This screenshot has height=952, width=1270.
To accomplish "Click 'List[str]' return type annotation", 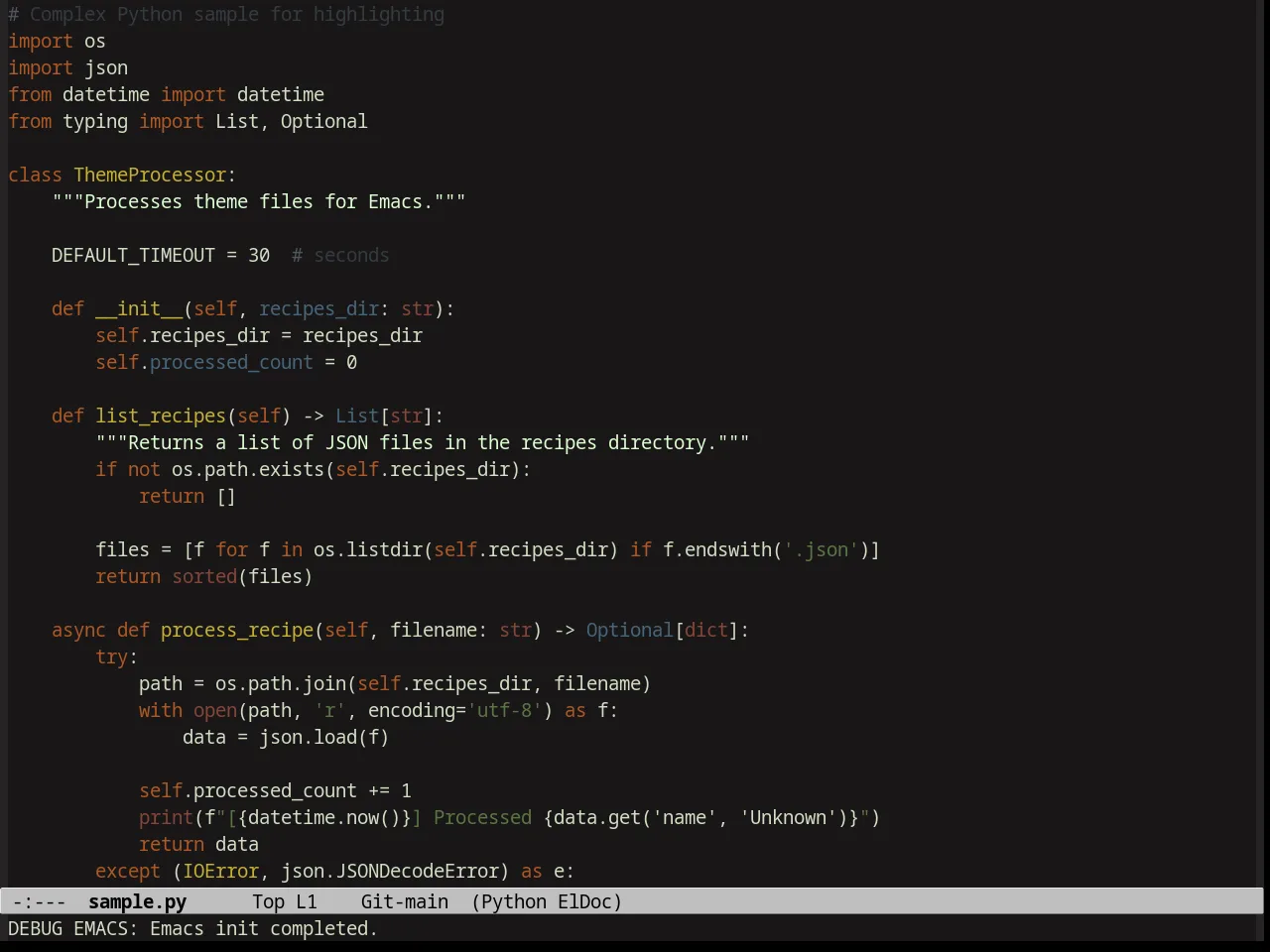I will coord(384,416).
